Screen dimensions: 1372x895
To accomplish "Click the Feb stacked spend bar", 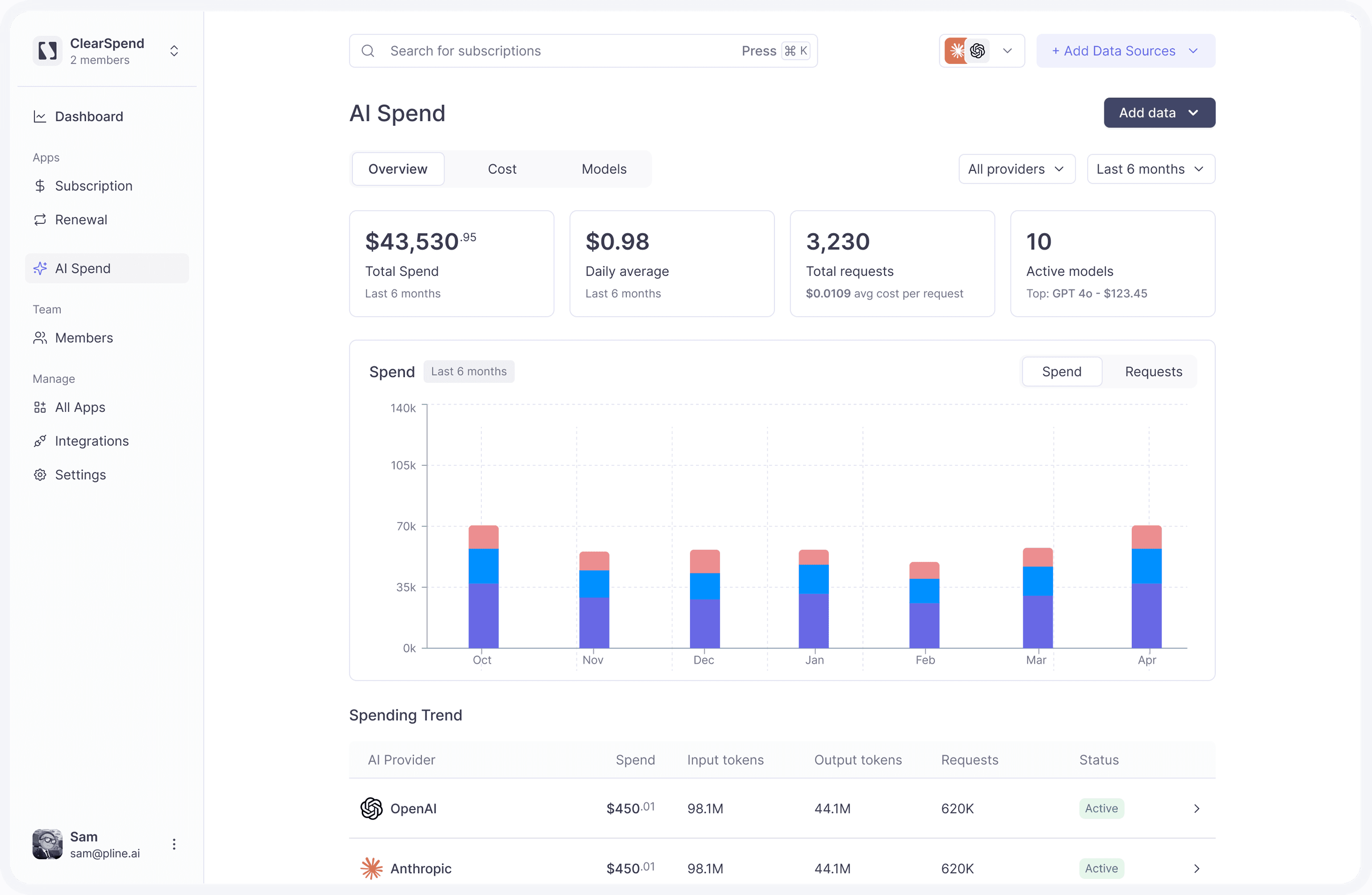I will pyautogui.click(x=924, y=605).
